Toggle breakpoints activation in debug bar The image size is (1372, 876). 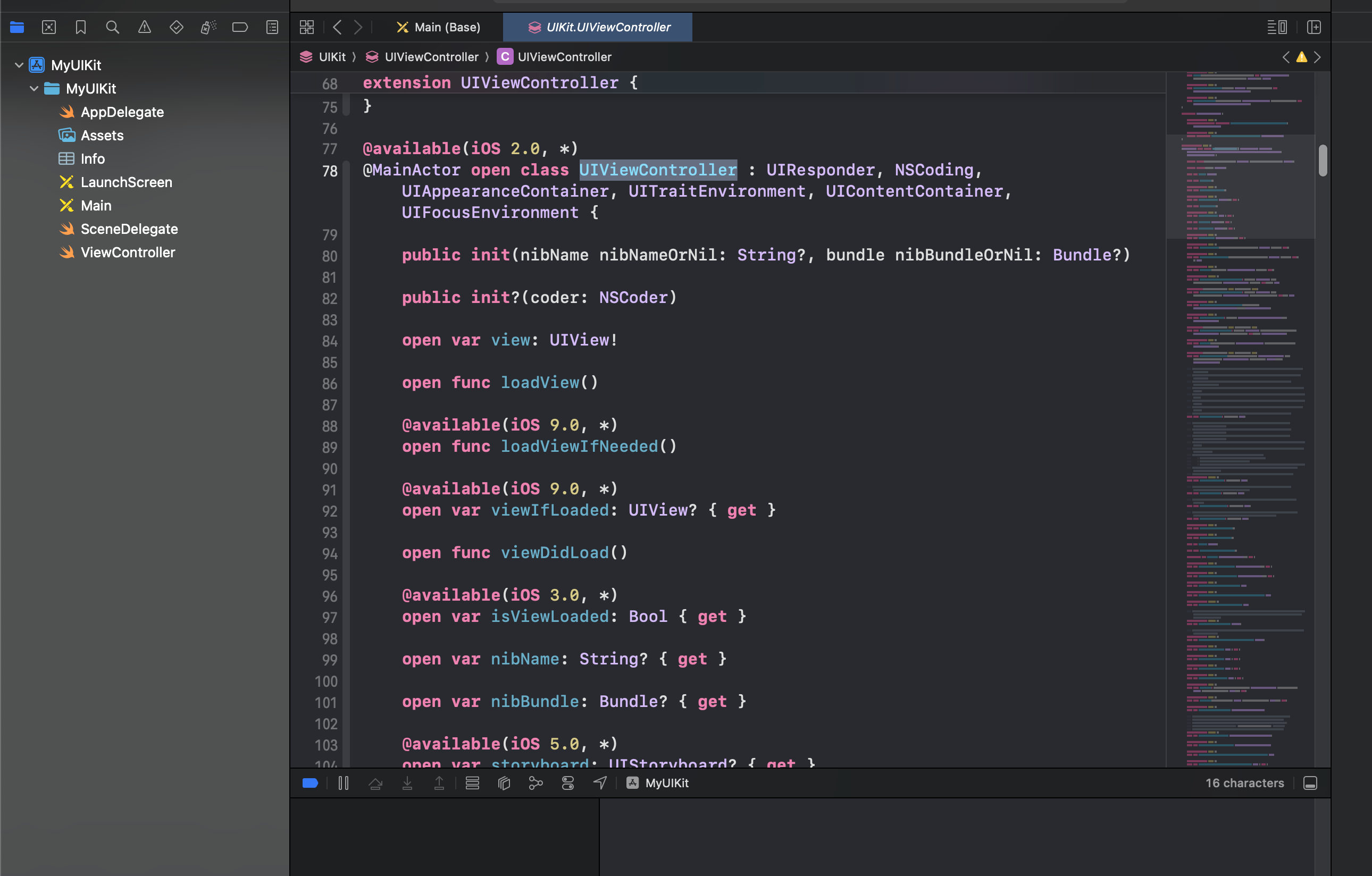coord(310,783)
